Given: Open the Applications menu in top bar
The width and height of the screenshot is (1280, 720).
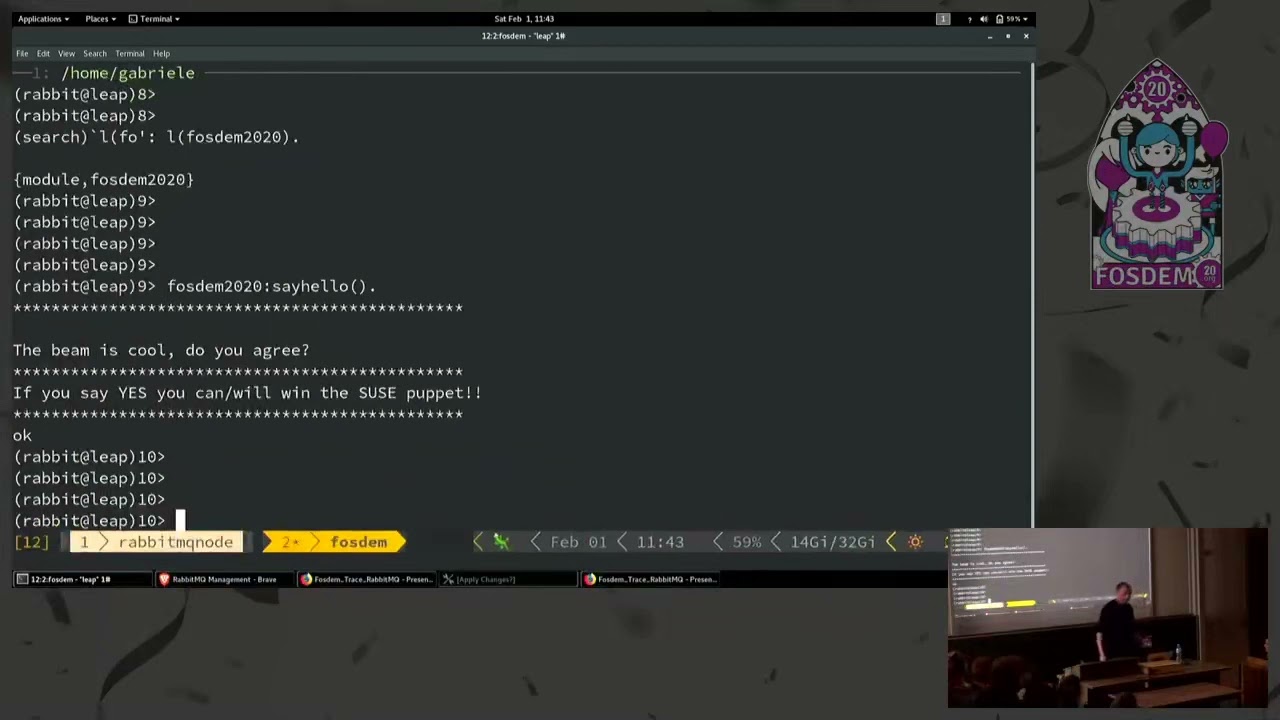Looking at the screenshot, I should click(43, 19).
